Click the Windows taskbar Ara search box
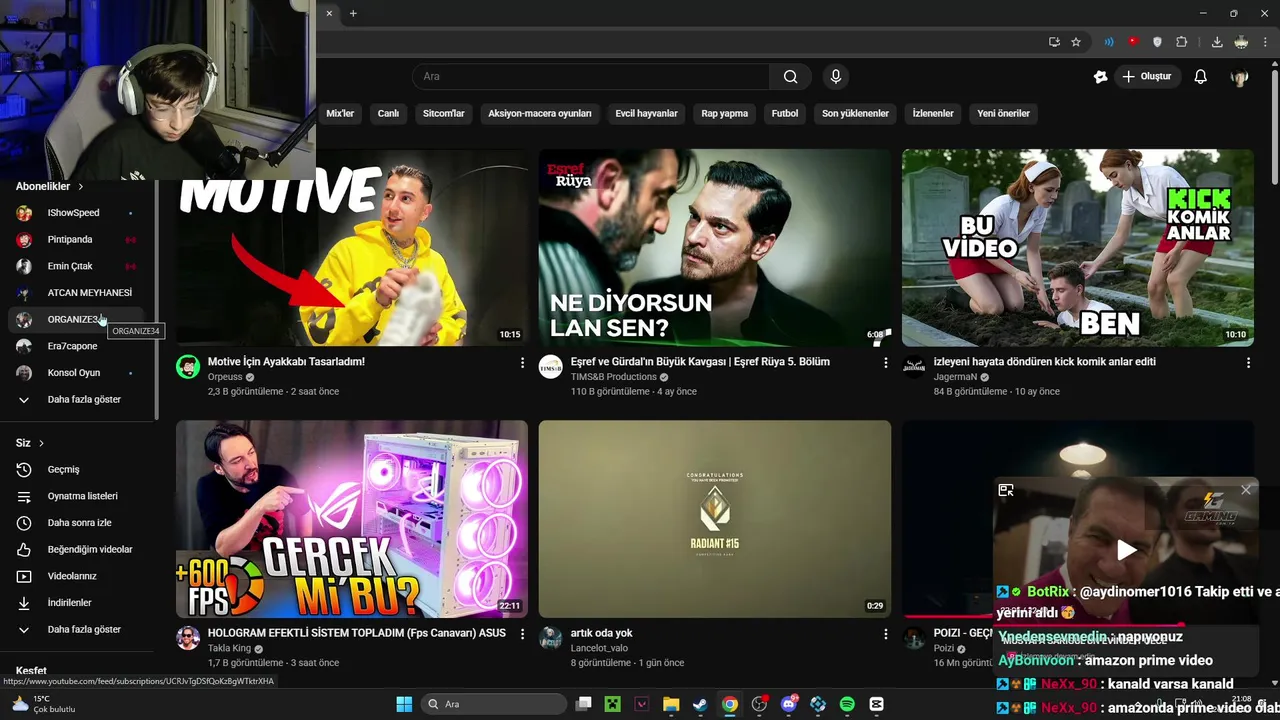This screenshot has width=1280, height=720. coord(494,704)
